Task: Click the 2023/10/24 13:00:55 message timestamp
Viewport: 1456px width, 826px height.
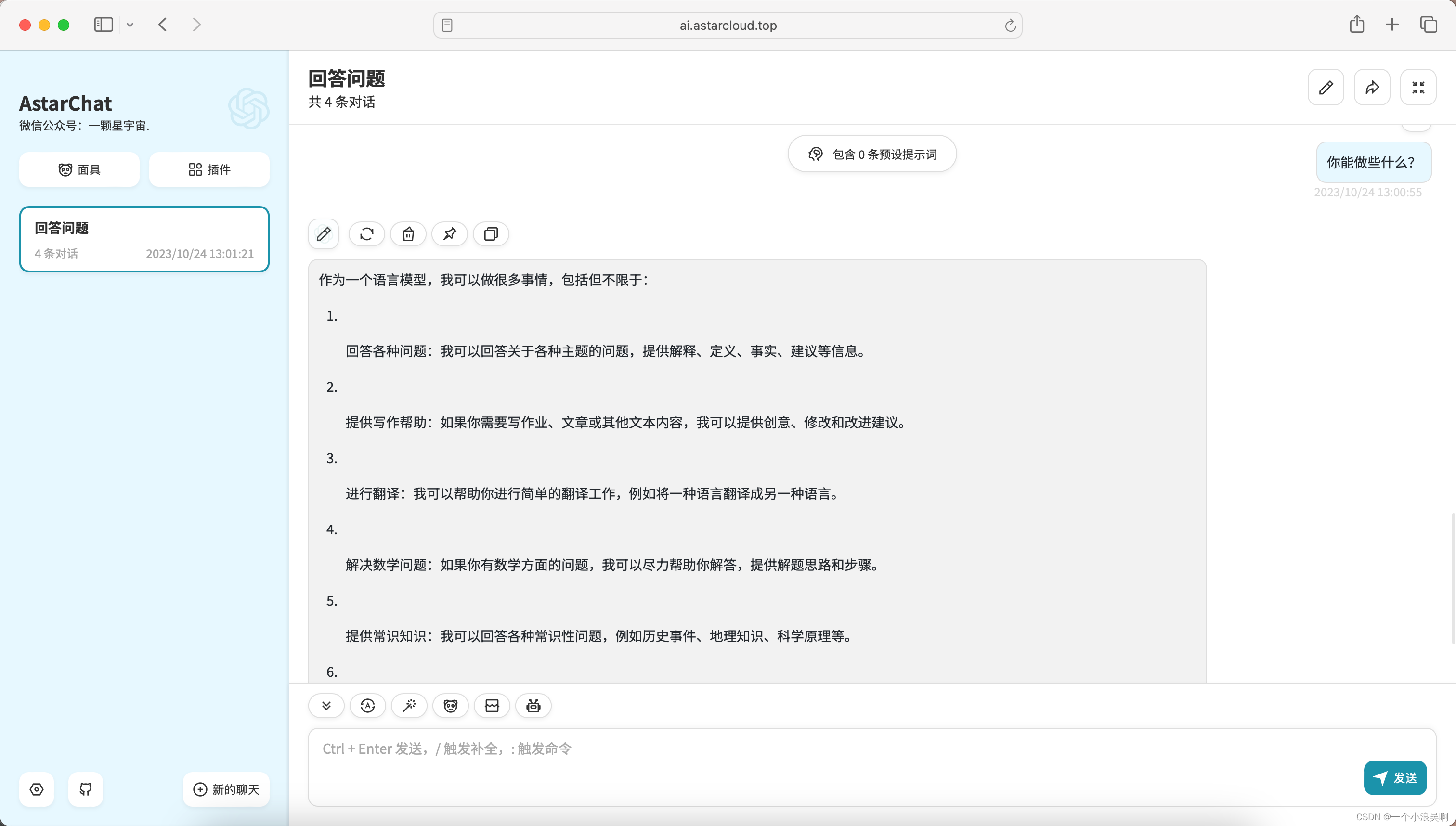Action: pyautogui.click(x=1368, y=193)
